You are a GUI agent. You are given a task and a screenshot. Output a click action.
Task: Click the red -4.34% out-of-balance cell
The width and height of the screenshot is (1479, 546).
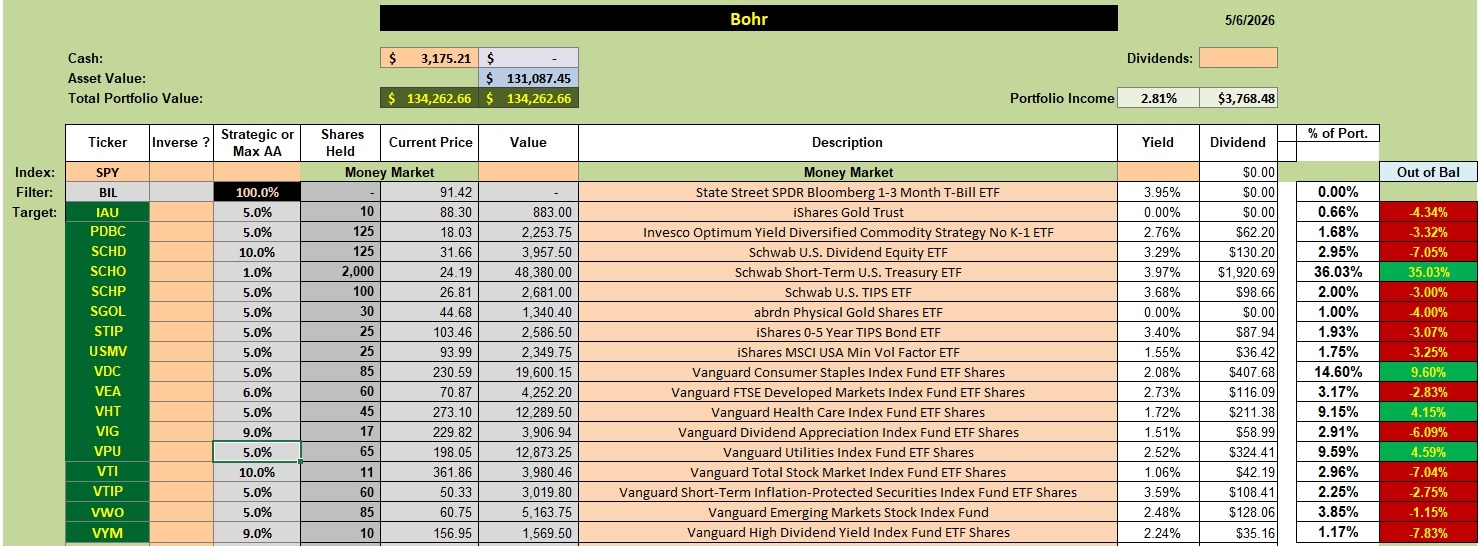click(x=1429, y=212)
